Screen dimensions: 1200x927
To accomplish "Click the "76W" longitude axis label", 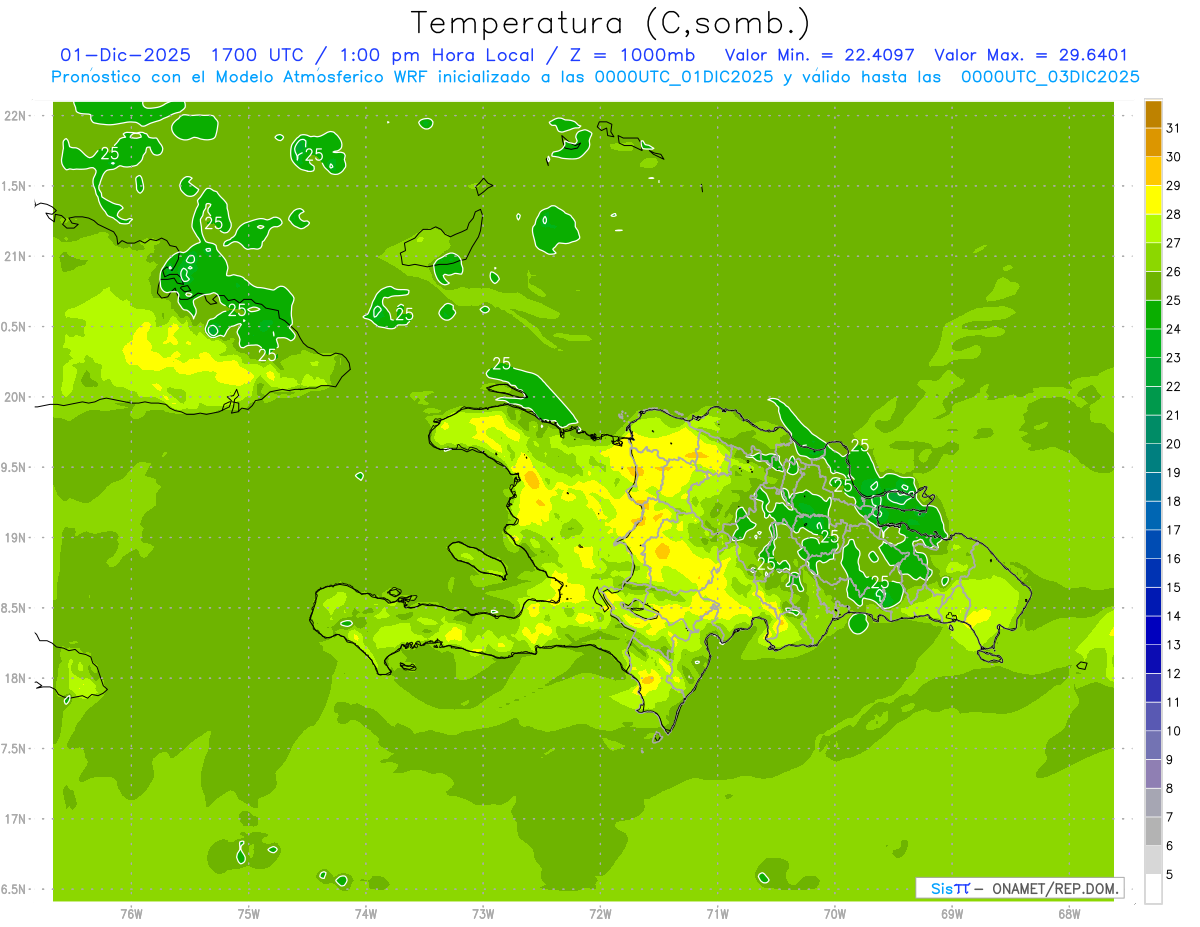I will click(x=131, y=913).
